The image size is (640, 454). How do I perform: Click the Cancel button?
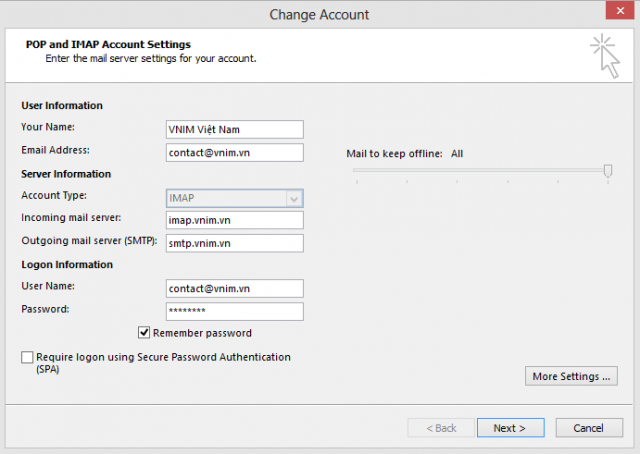pyautogui.click(x=589, y=428)
